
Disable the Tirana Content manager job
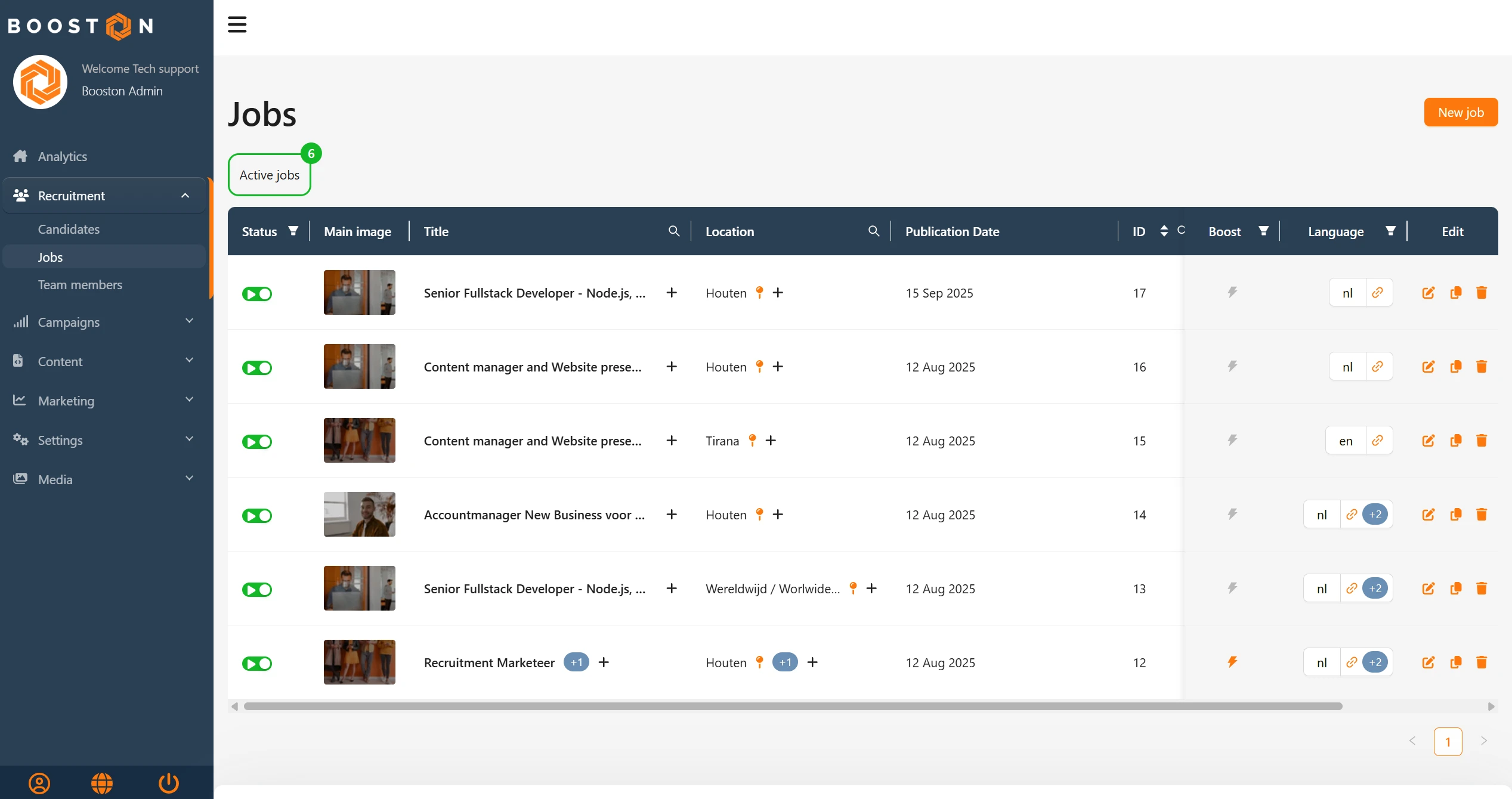[257, 442]
